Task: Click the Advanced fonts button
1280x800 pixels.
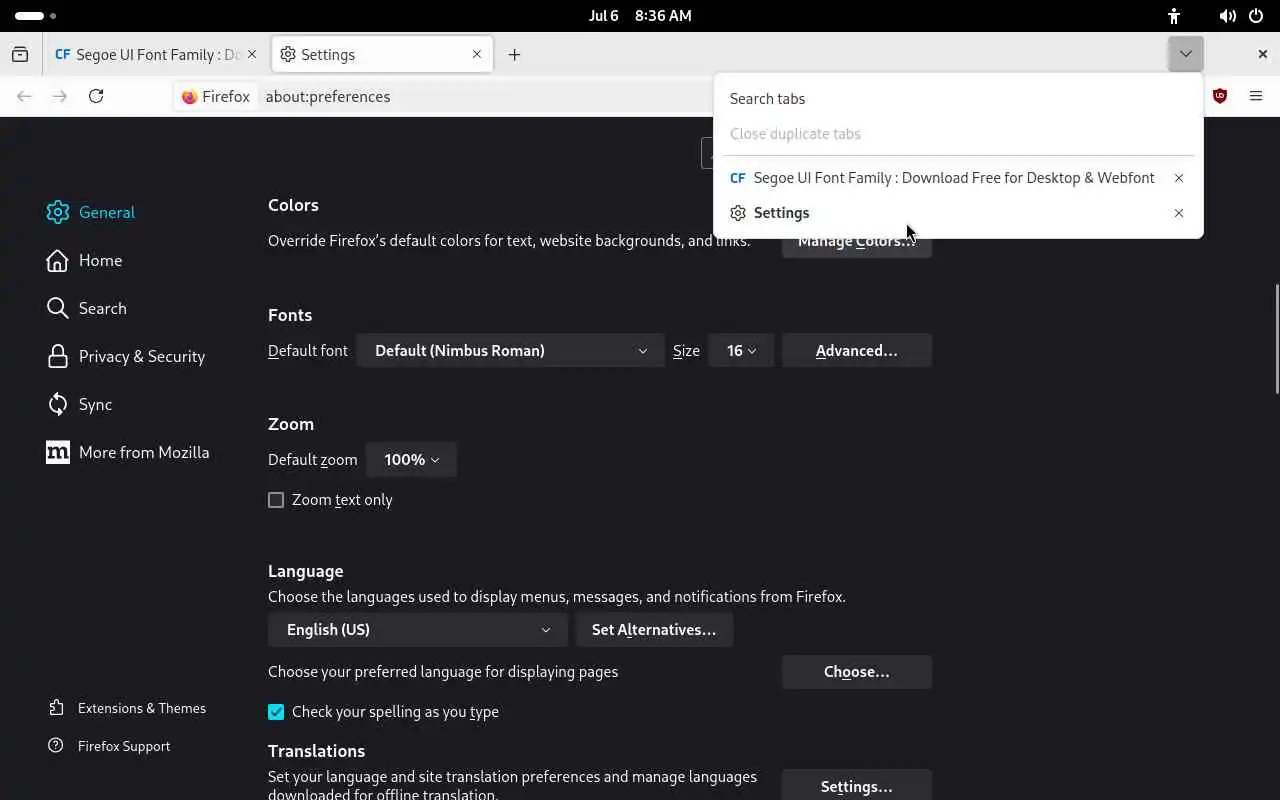Action: click(857, 351)
